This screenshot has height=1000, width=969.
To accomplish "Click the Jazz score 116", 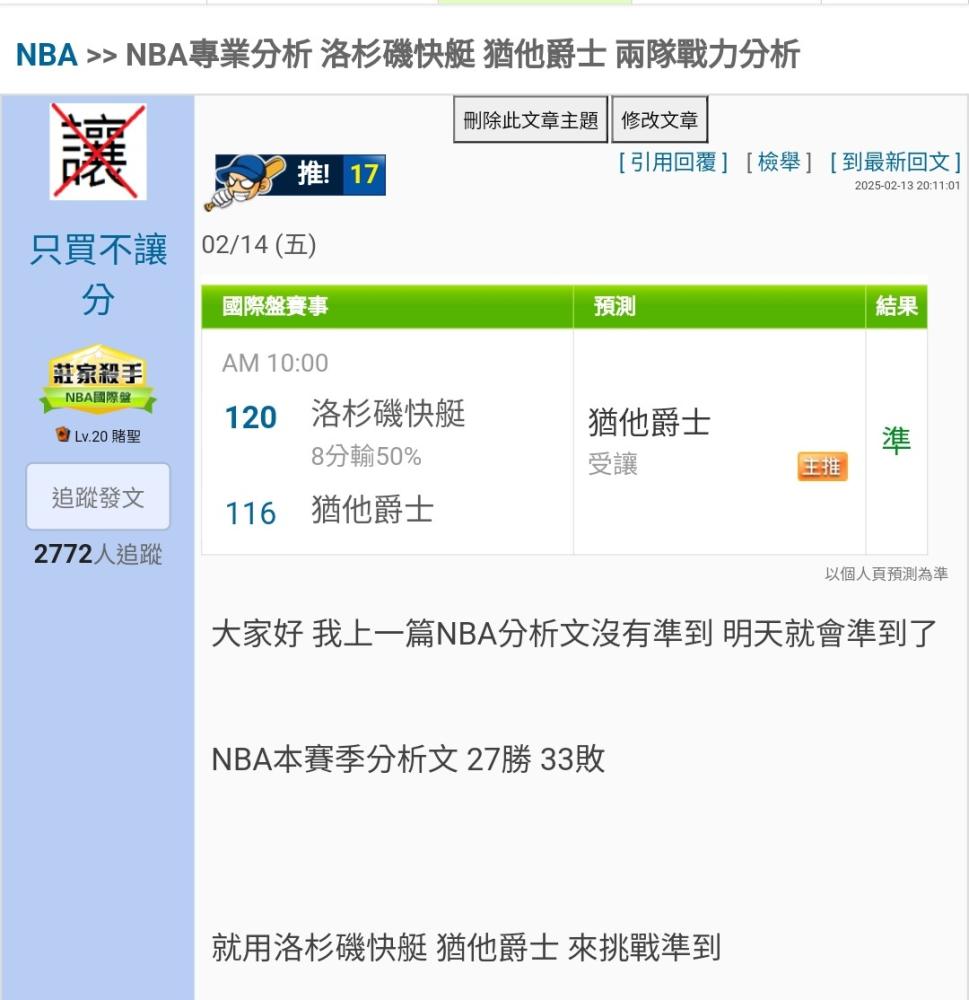I will pyautogui.click(x=251, y=513).
